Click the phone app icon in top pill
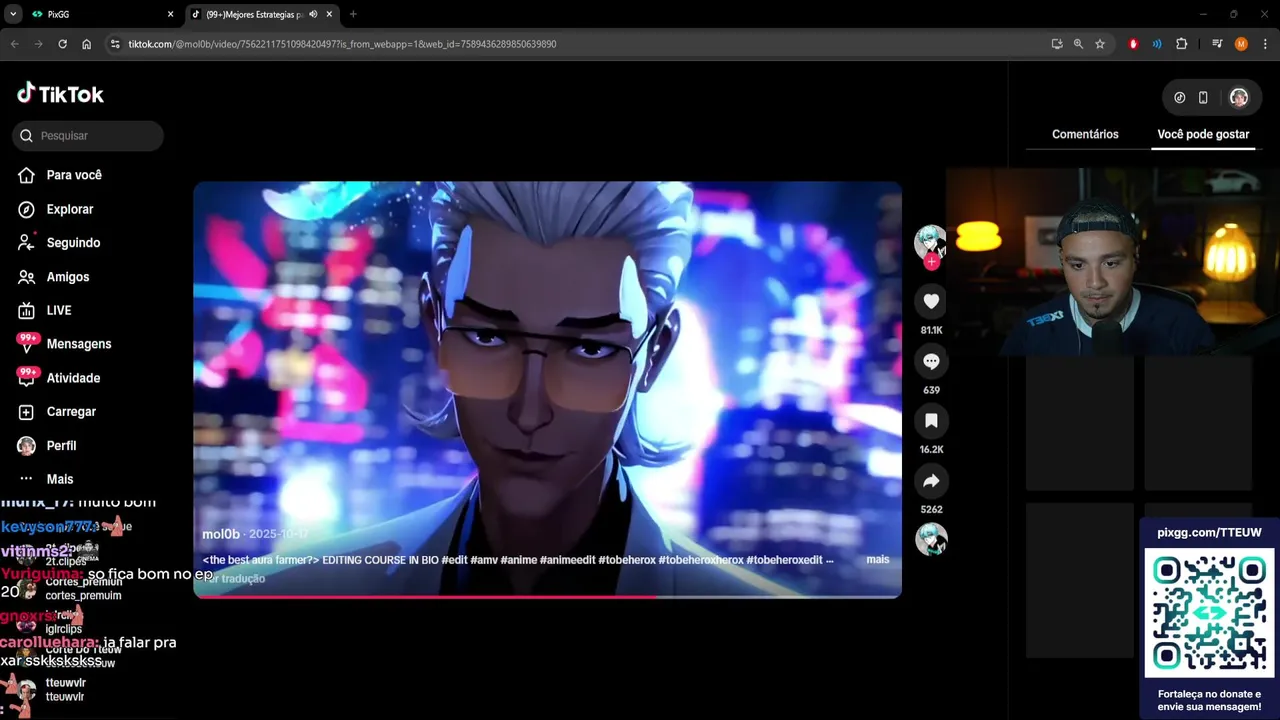1280x720 pixels. tap(1203, 98)
